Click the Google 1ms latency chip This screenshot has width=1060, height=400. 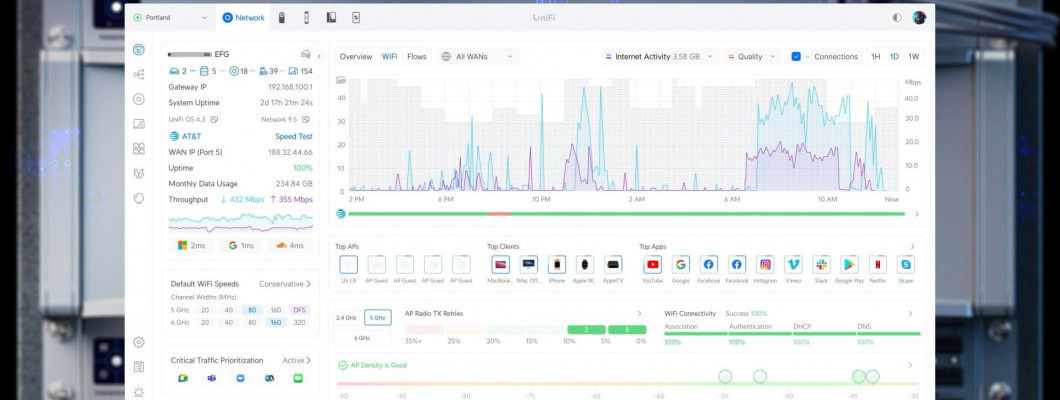click(241, 245)
